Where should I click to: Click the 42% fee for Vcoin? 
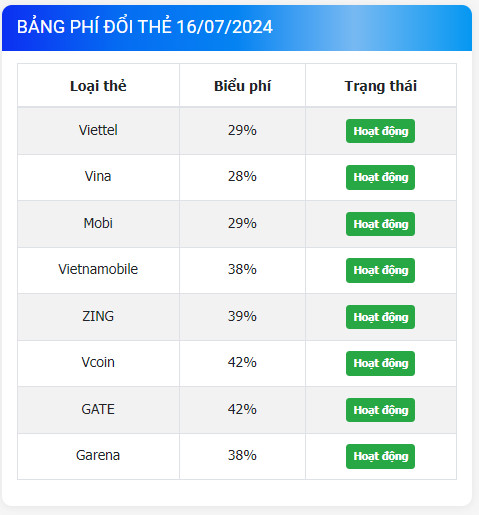pyautogui.click(x=242, y=362)
